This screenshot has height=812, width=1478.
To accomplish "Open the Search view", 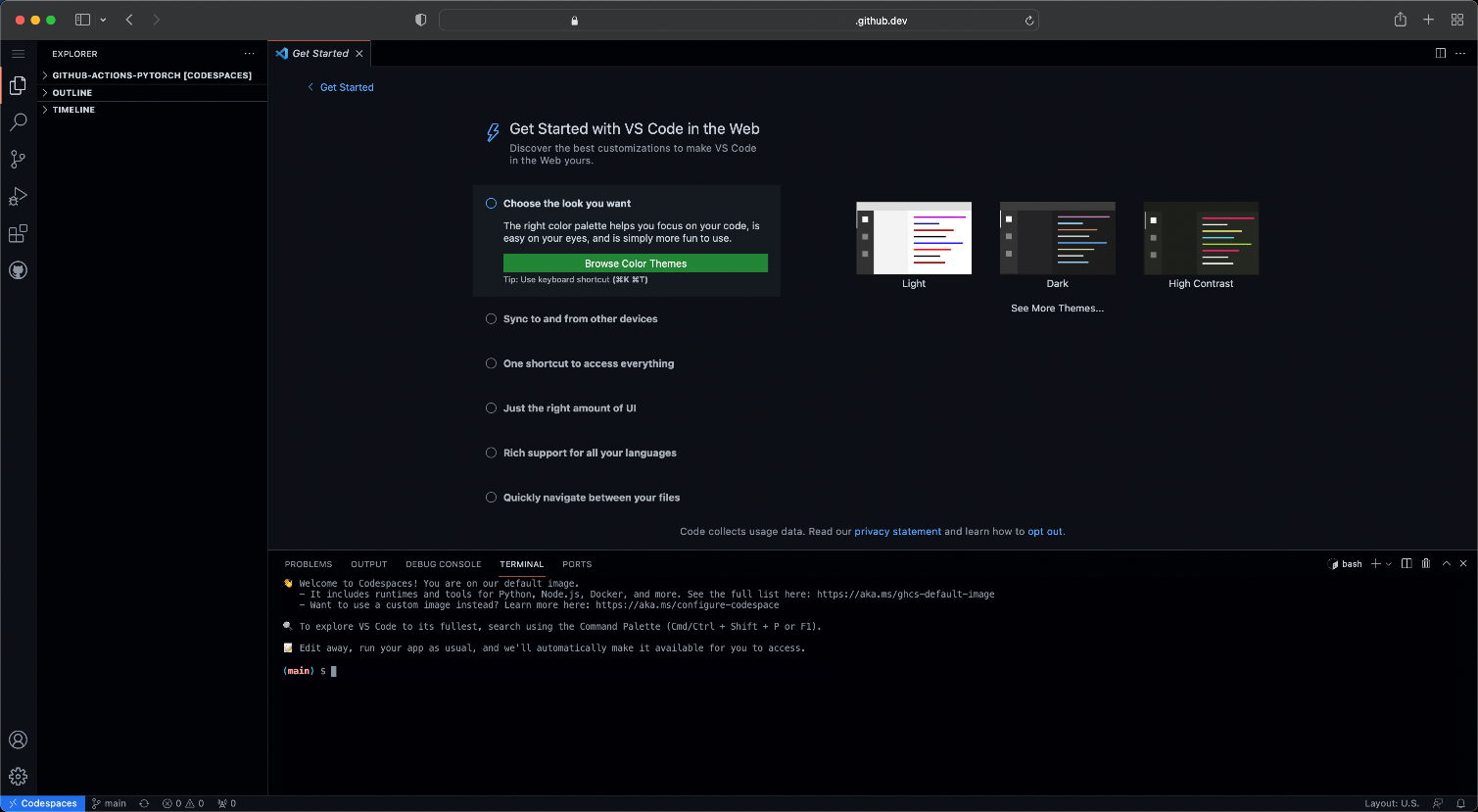I will 18,122.
